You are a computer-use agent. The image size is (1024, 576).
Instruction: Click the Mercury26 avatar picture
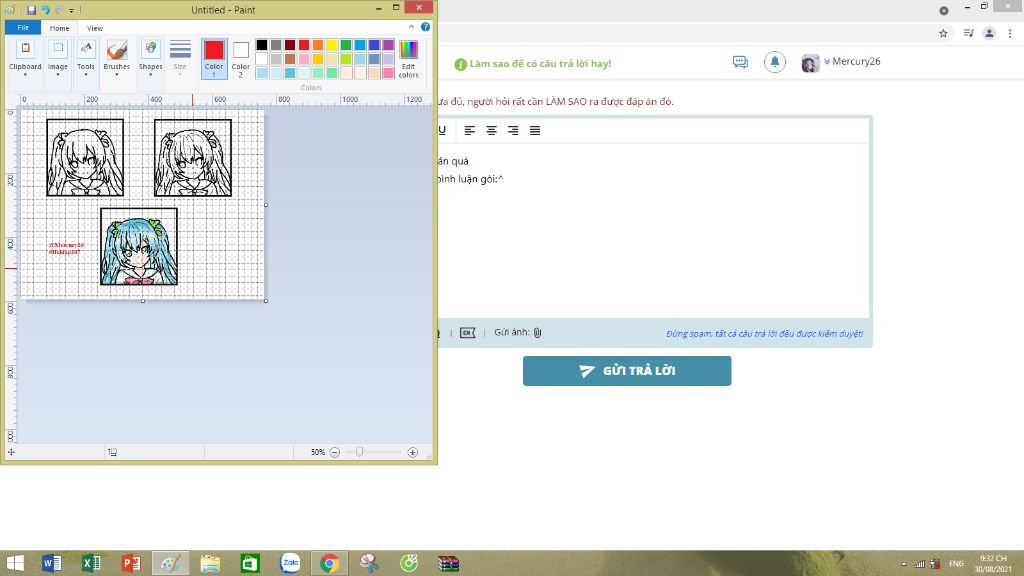810,63
